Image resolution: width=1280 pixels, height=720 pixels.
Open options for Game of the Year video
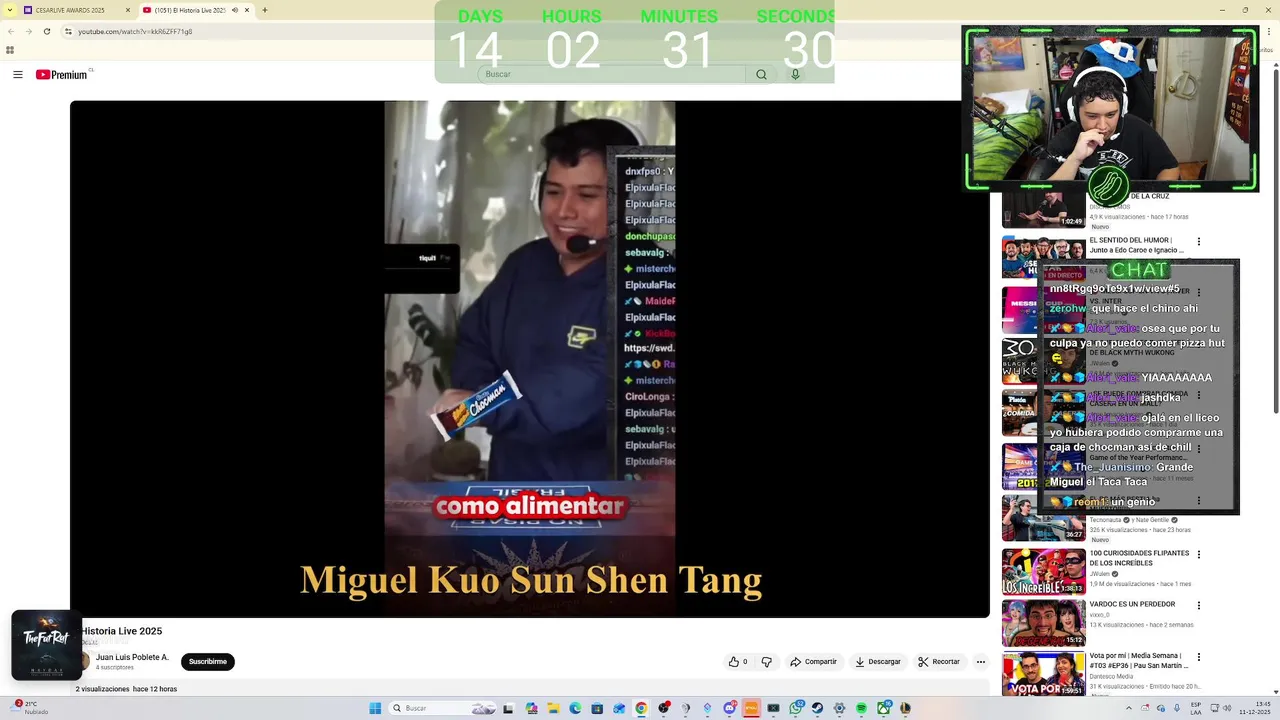[x=1198, y=449]
